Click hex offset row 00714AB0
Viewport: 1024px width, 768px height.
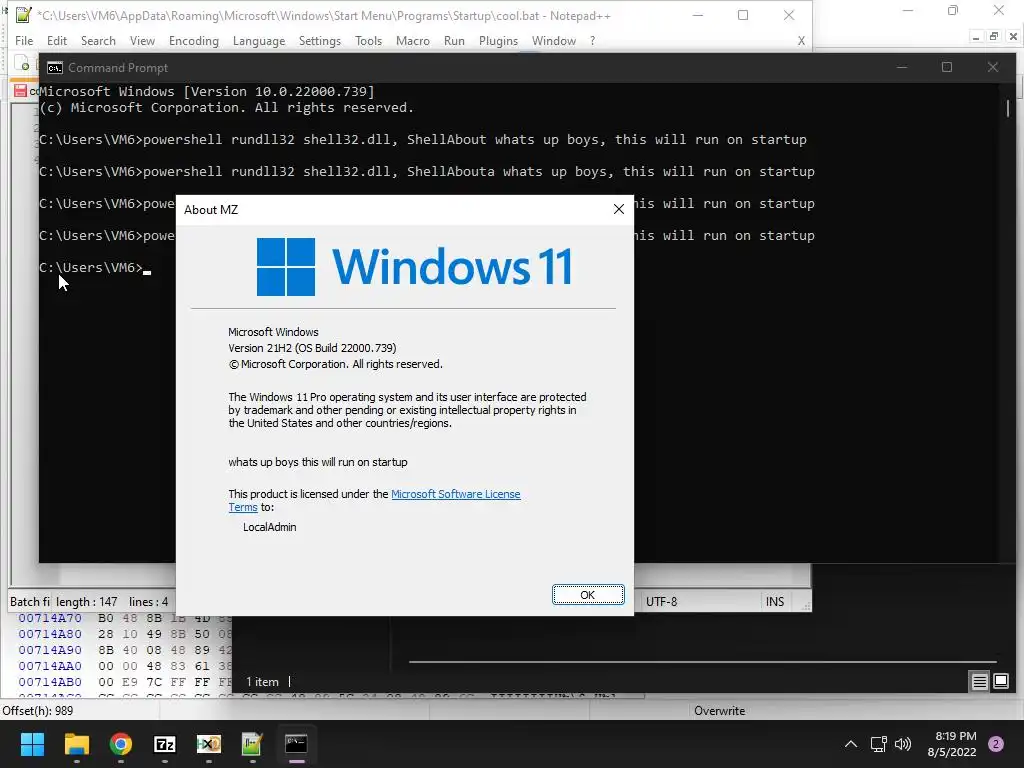[x=50, y=682]
